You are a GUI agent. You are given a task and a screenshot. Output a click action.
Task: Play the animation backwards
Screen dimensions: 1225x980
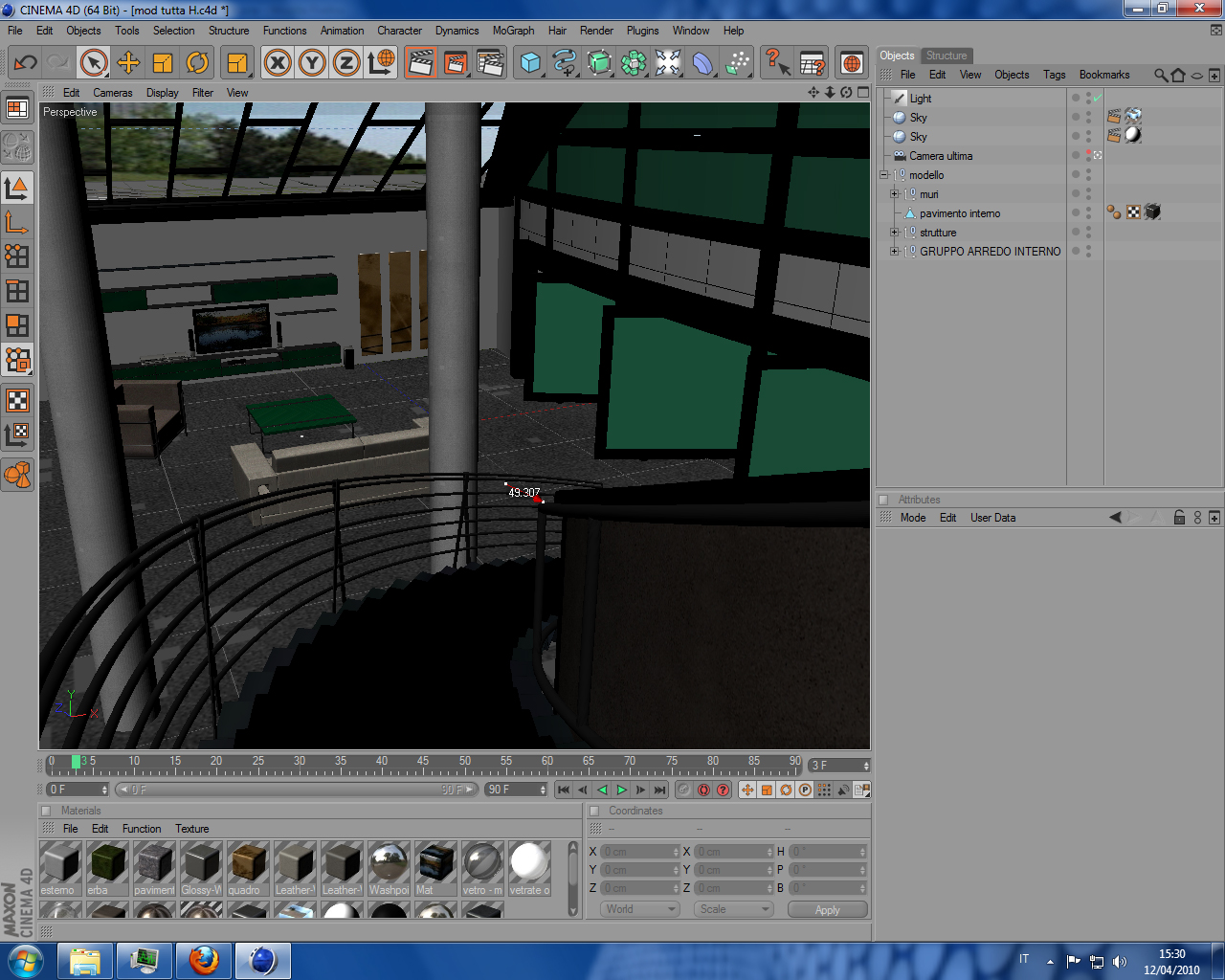click(602, 790)
